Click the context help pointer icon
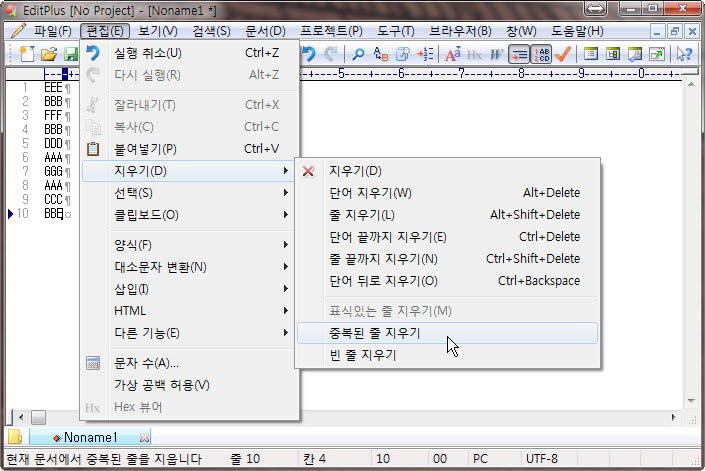Image resolution: width=705 pixels, height=471 pixels. click(x=684, y=54)
